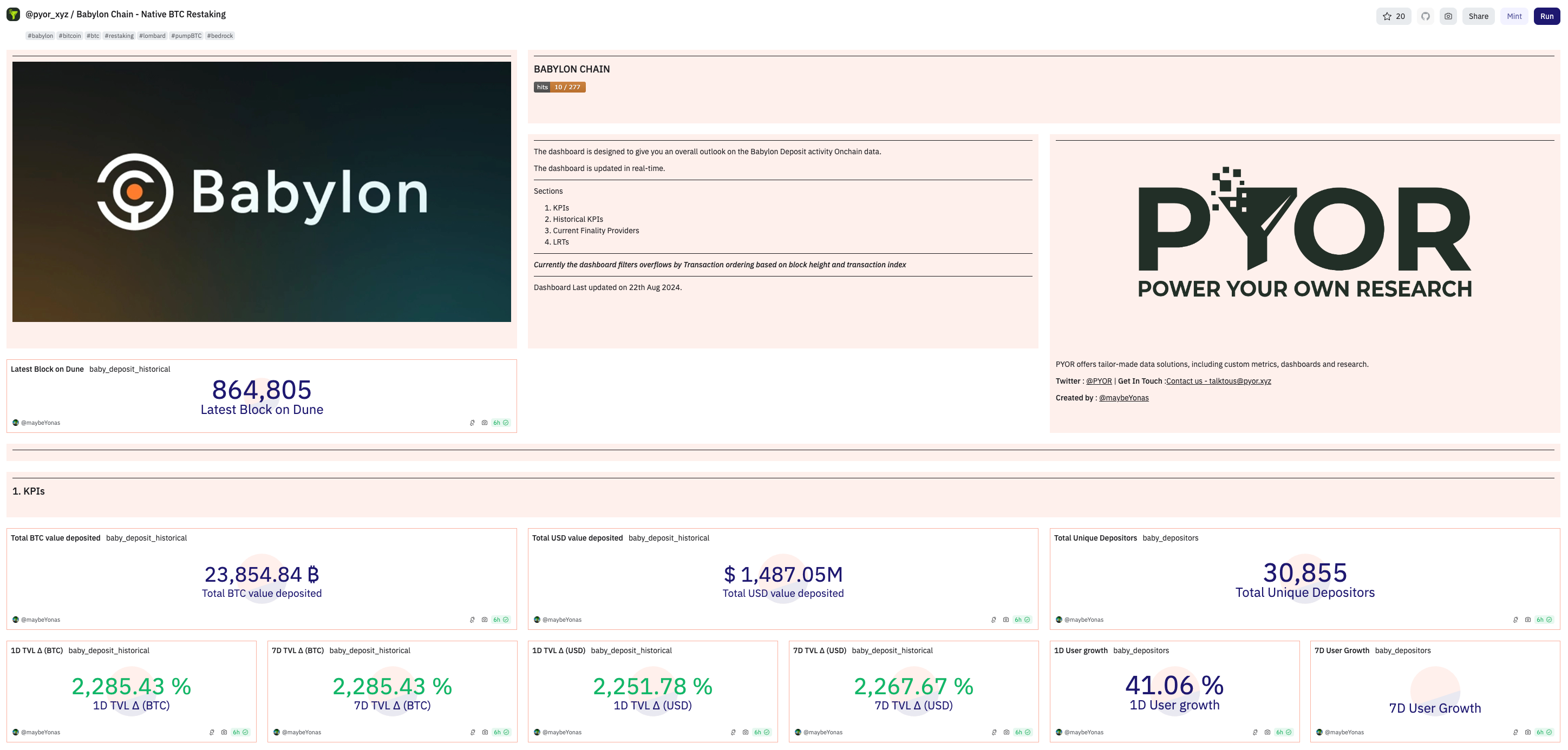This screenshot has width=1568, height=750.
Task: Click plug icon on Total BTC value widget
Action: click(x=472, y=620)
